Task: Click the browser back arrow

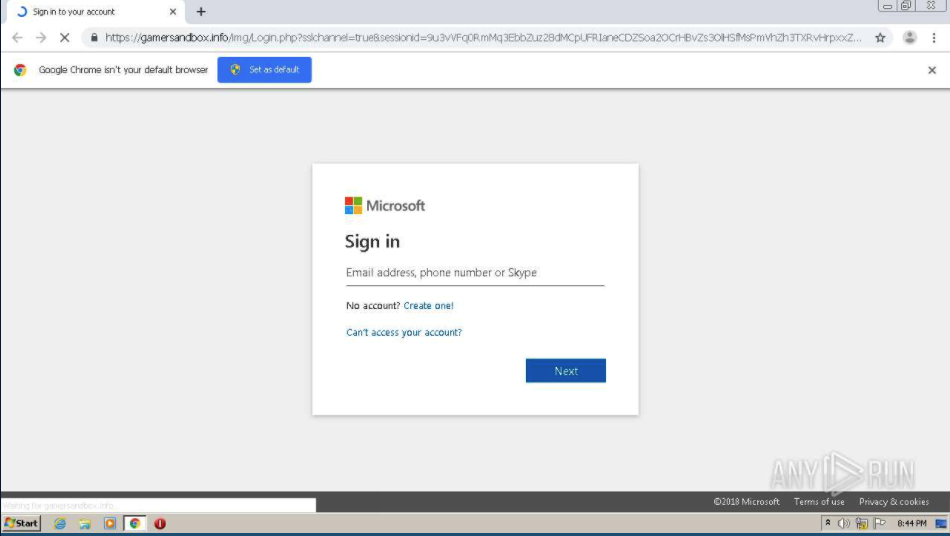Action: (x=17, y=38)
